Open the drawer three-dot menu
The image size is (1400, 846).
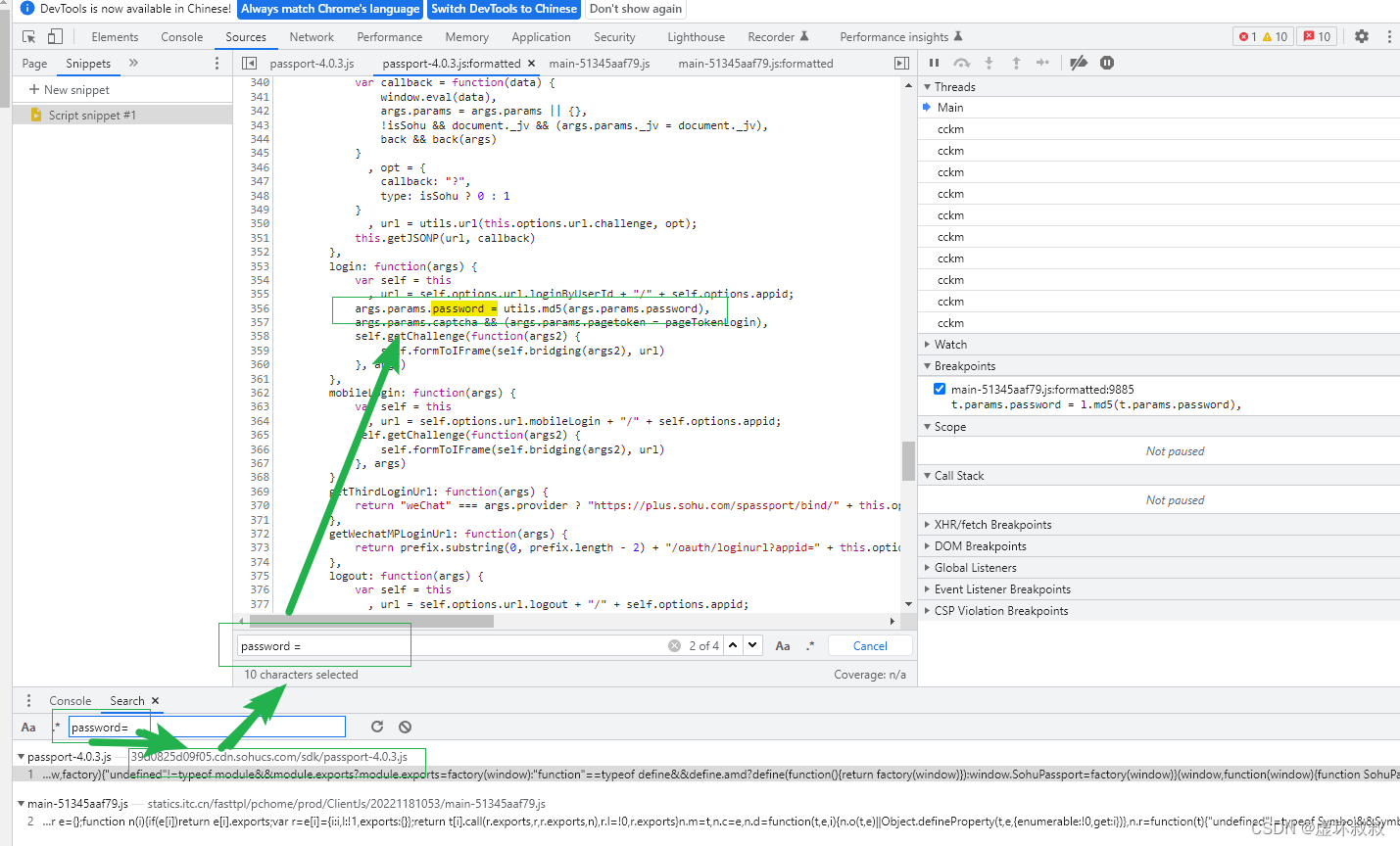(28, 700)
